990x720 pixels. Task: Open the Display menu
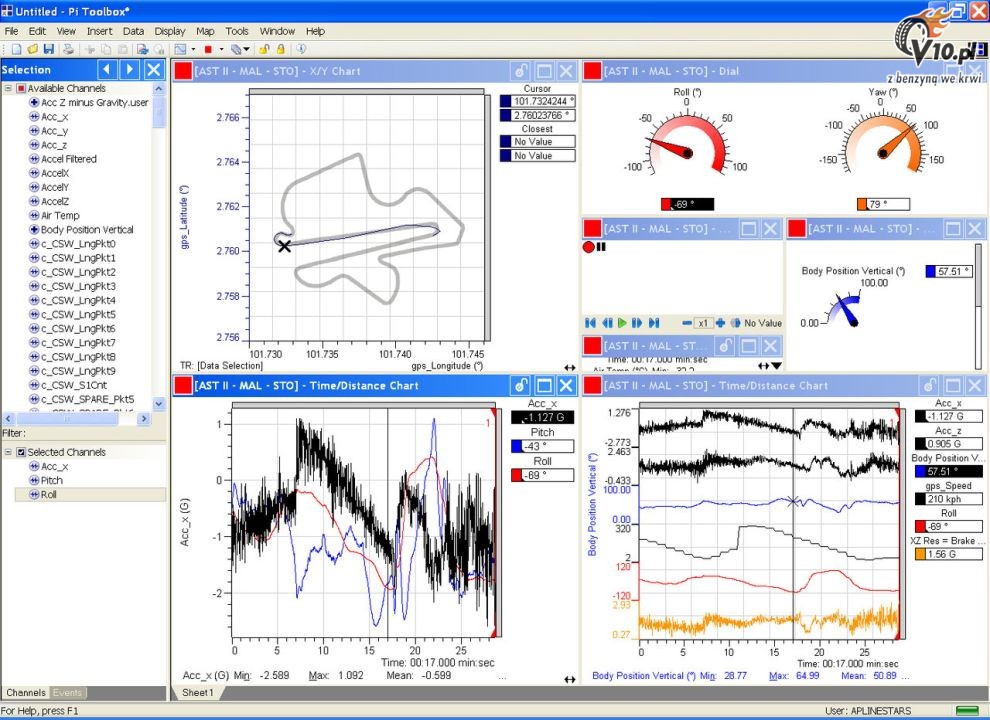point(170,31)
